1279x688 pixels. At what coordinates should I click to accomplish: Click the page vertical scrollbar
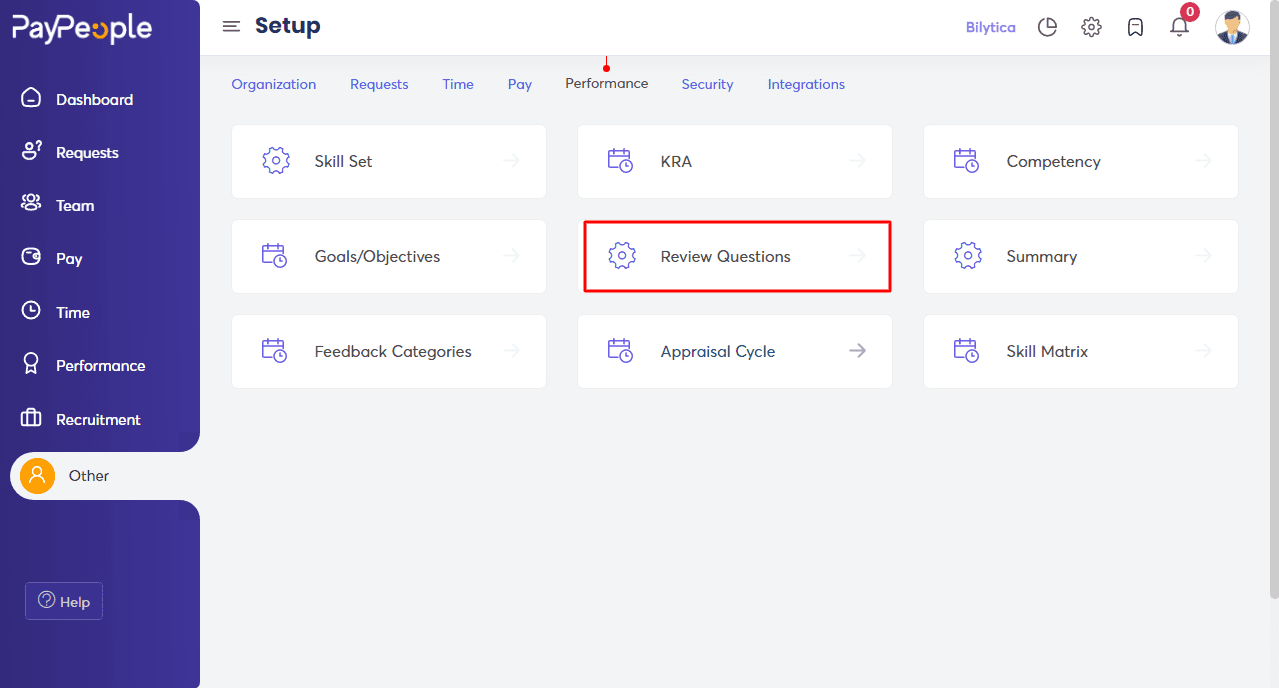[1274, 300]
